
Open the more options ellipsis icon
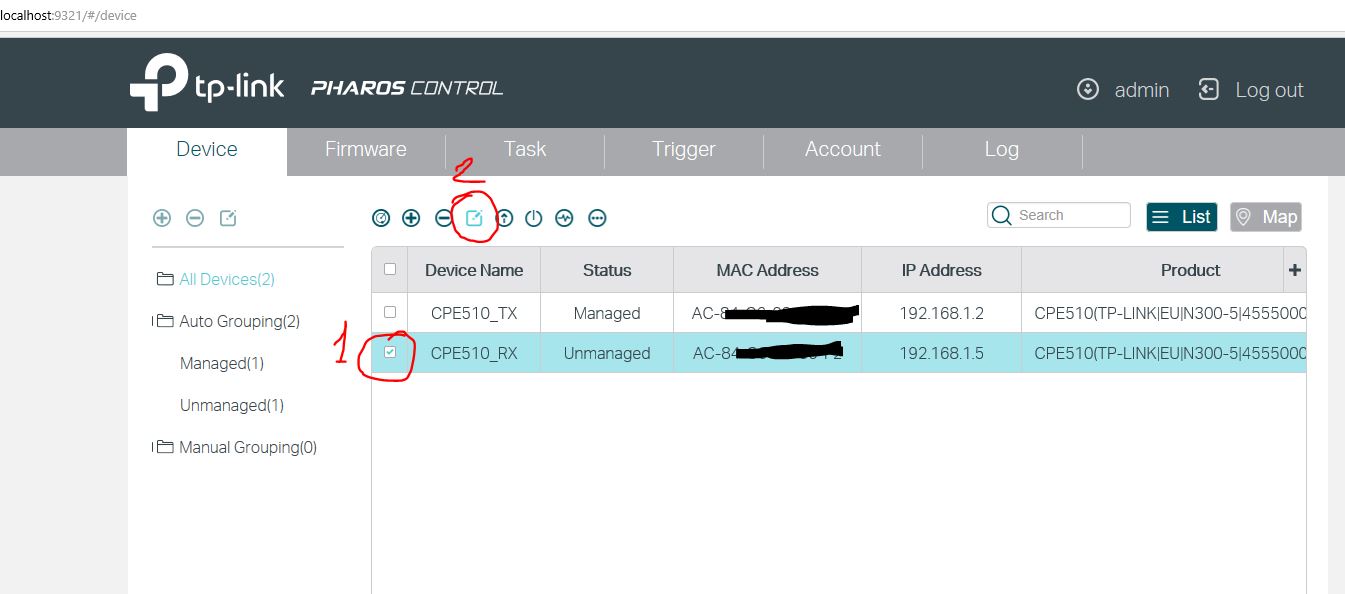coord(597,218)
